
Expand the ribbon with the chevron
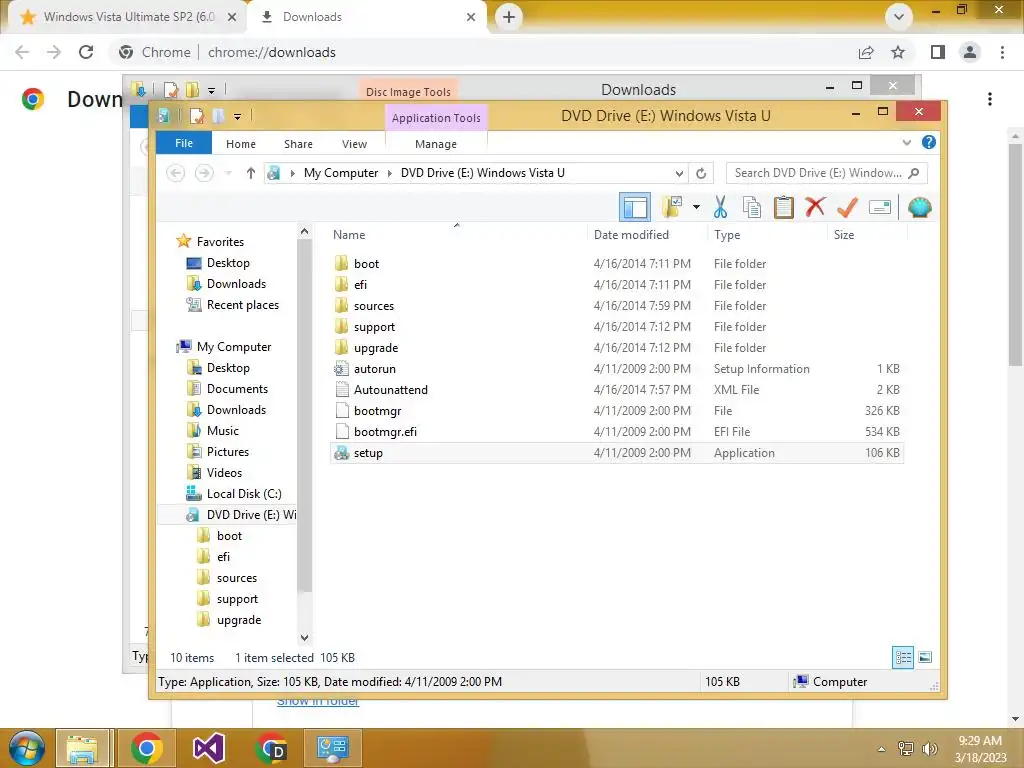tap(906, 142)
